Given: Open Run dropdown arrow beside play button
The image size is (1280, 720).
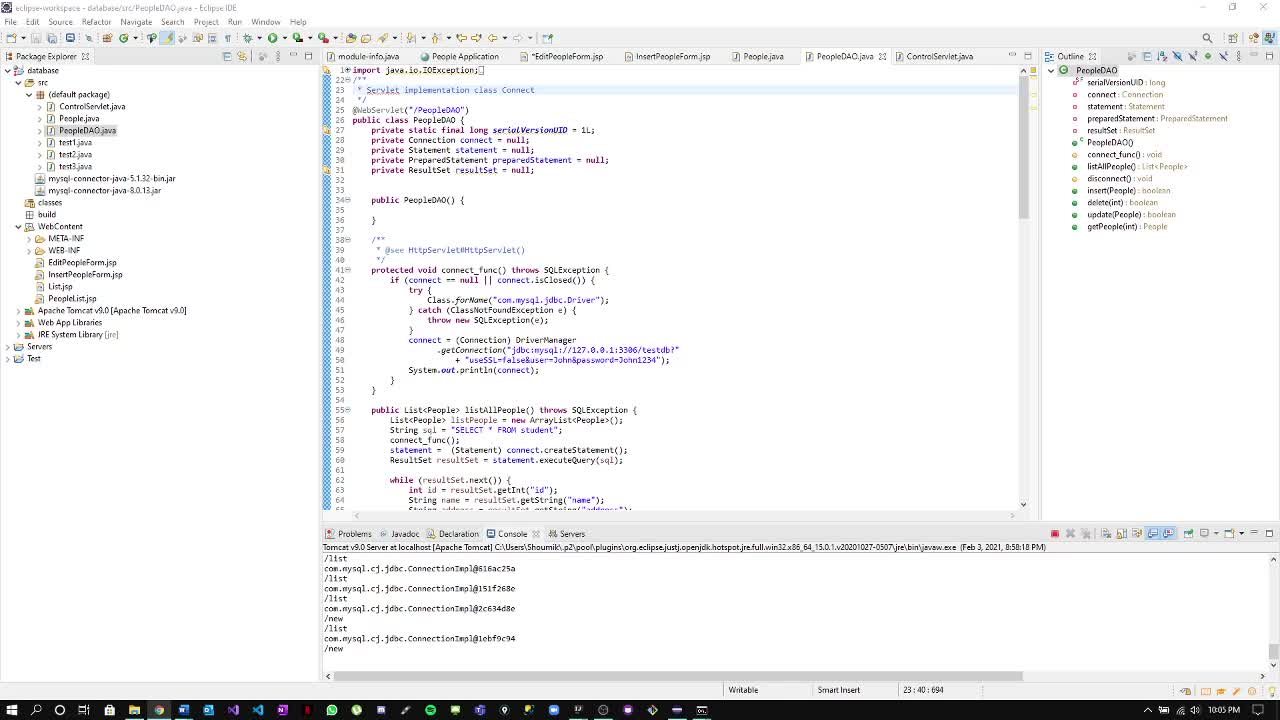Looking at the screenshot, I should point(285,38).
